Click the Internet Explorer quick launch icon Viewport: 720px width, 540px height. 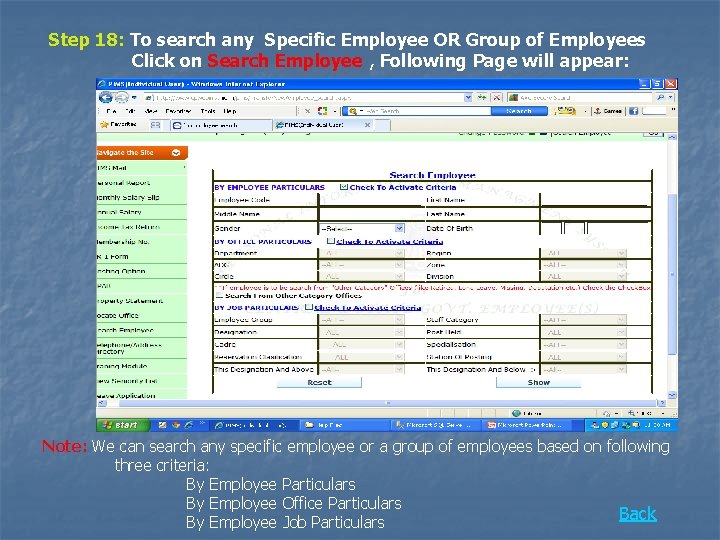188,425
